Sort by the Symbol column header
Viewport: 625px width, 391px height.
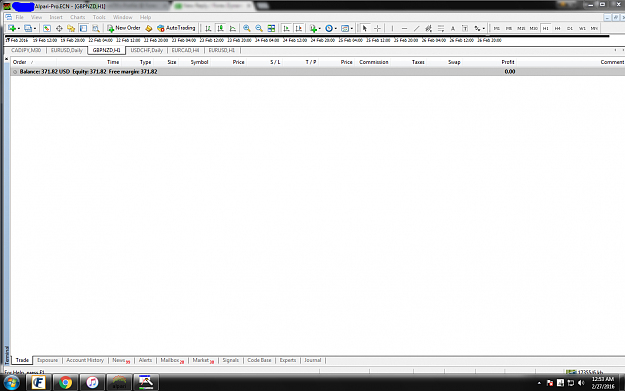pyautogui.click(x=199, y=62)
